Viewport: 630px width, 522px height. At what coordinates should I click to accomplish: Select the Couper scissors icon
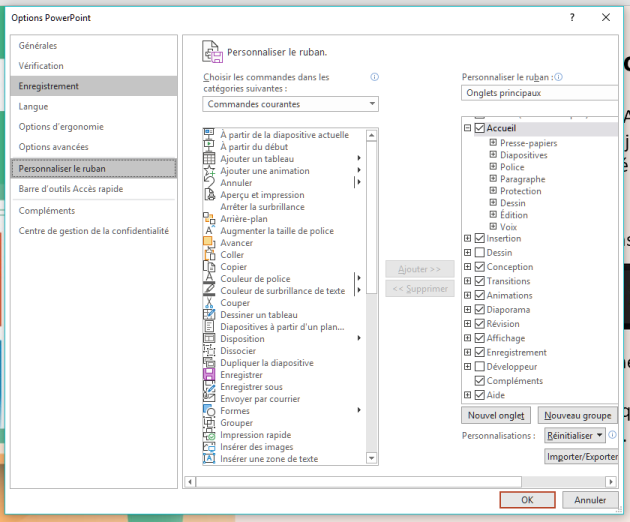209,303
